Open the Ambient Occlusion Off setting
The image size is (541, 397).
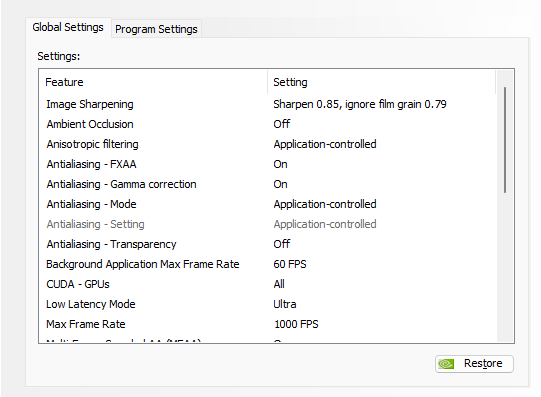click(282, 124)
